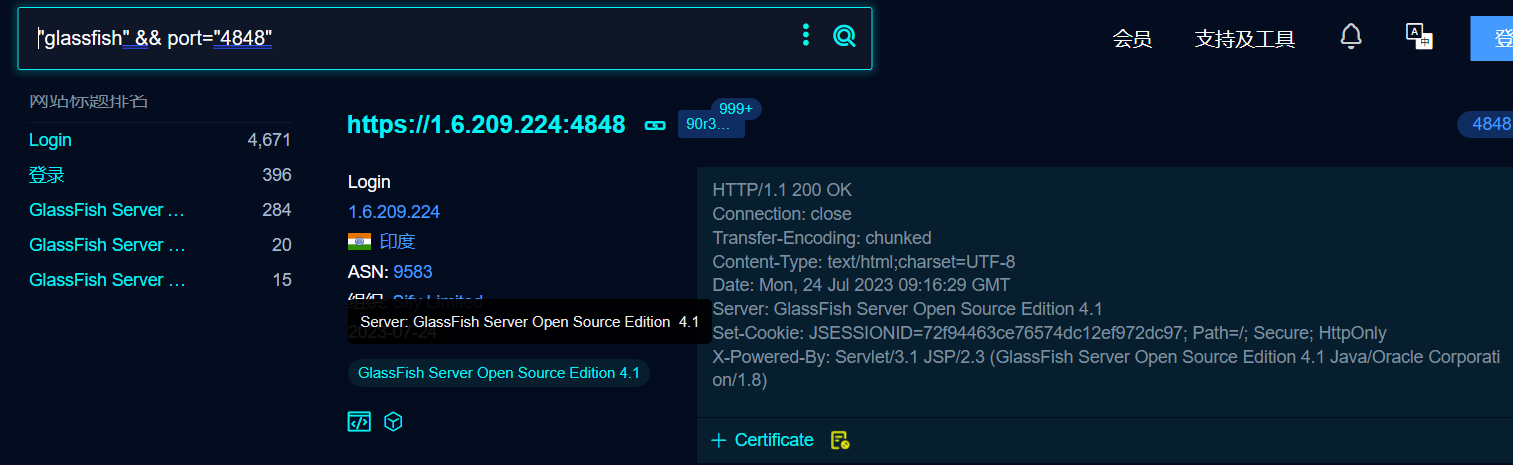Click the cube product icon
Screen dimensions: 1513x465
[x=393, y=422]
